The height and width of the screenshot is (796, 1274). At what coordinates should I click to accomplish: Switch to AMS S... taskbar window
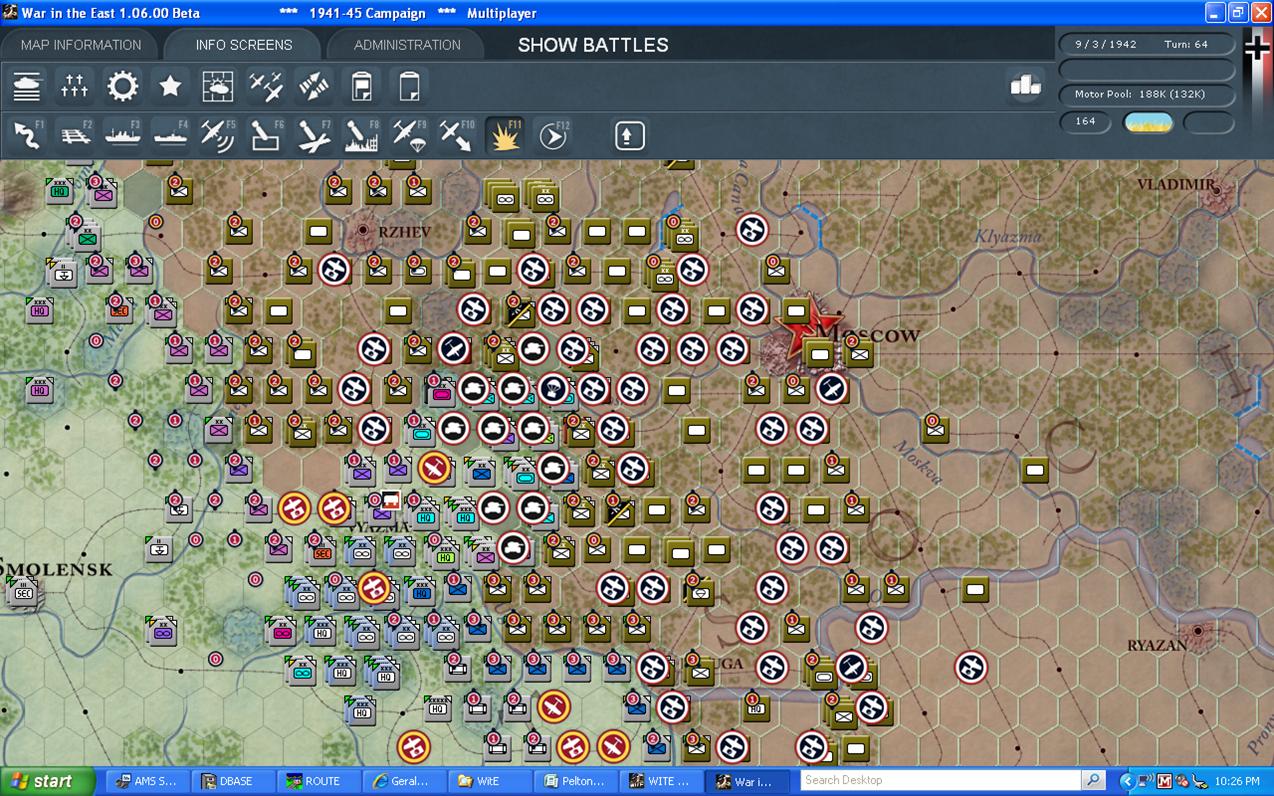(147, 781)
